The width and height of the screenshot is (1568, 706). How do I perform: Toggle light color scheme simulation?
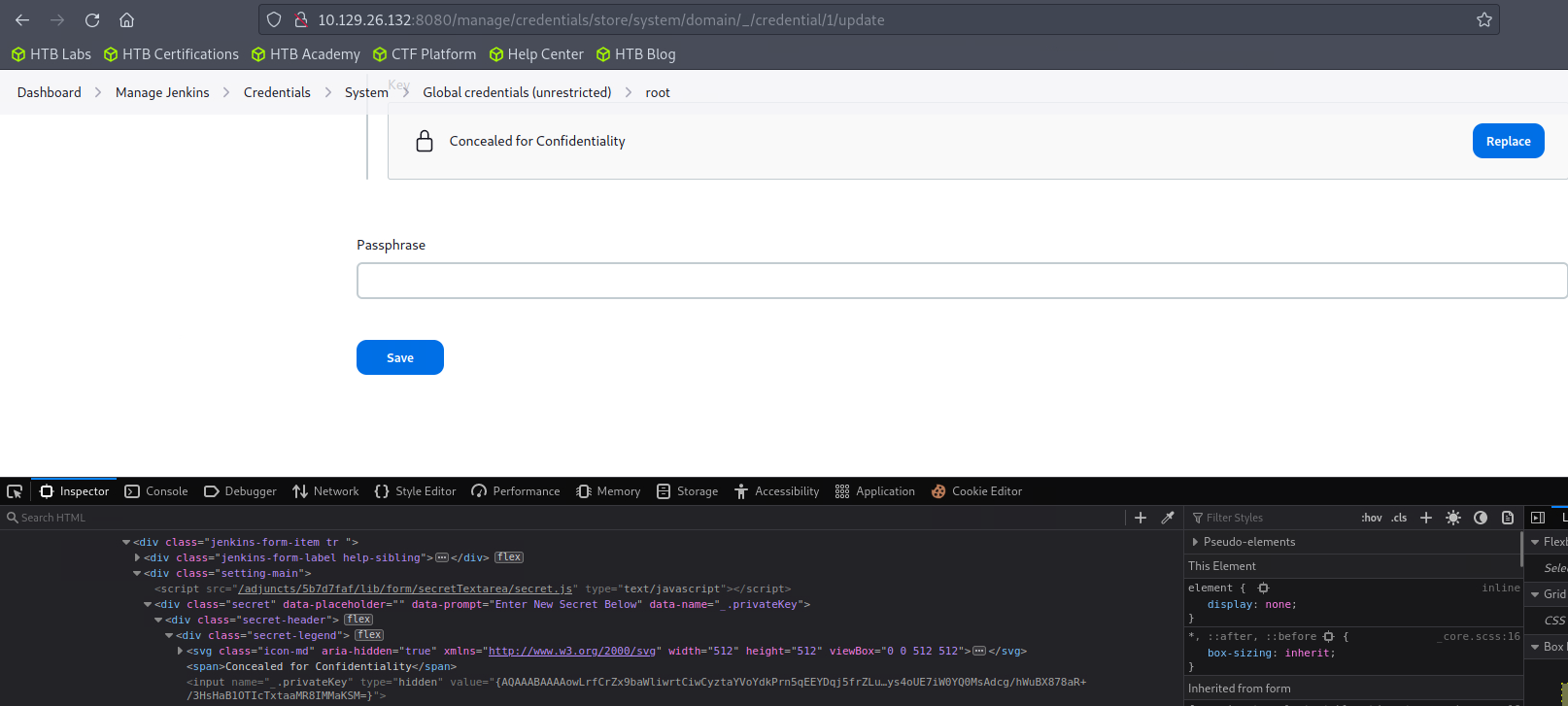click(x=1453, y=518)
